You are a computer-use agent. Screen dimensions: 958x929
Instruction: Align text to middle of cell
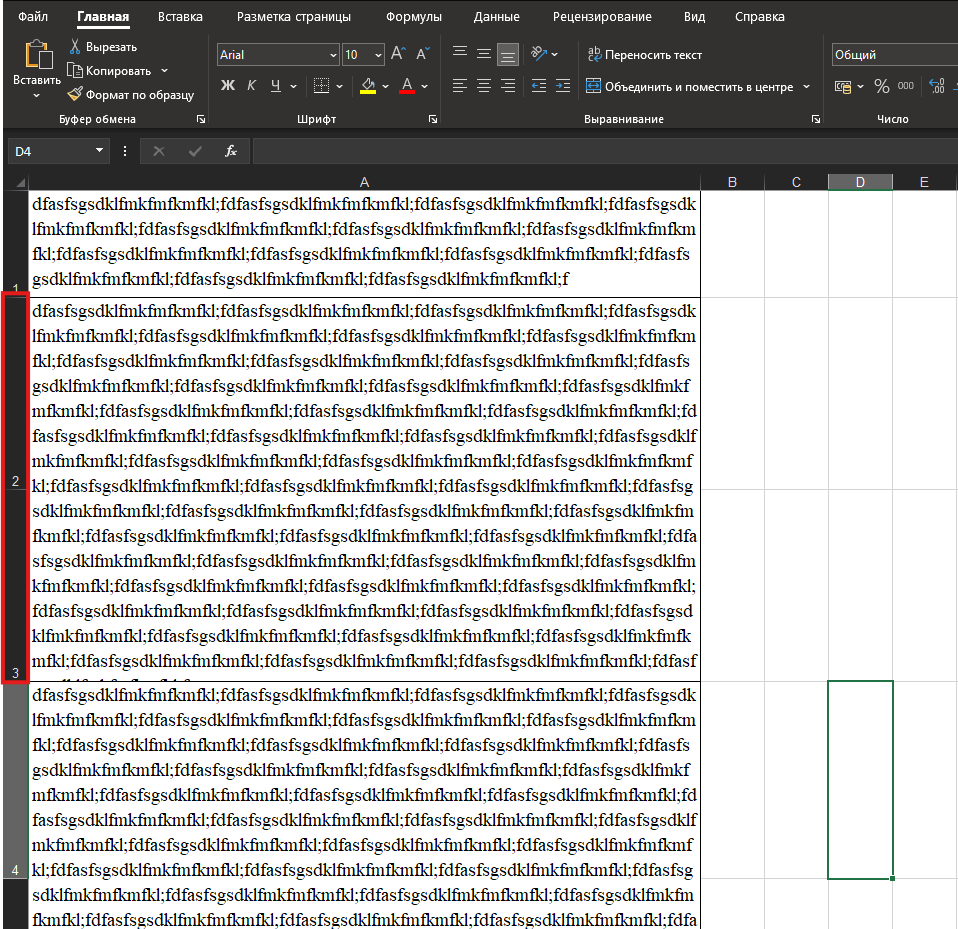[x=484, y=54]
